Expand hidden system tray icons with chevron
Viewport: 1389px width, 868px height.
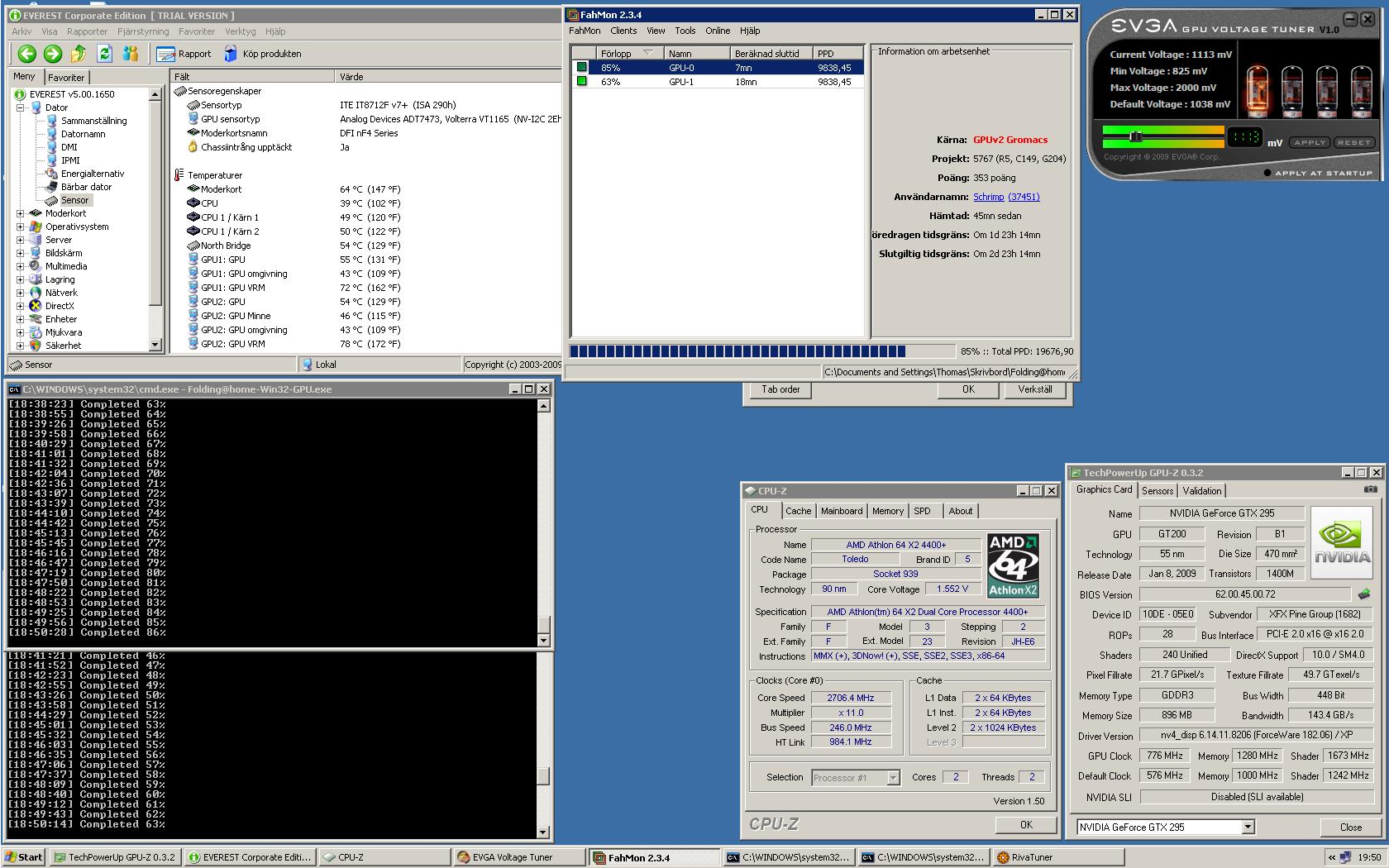1331,857
